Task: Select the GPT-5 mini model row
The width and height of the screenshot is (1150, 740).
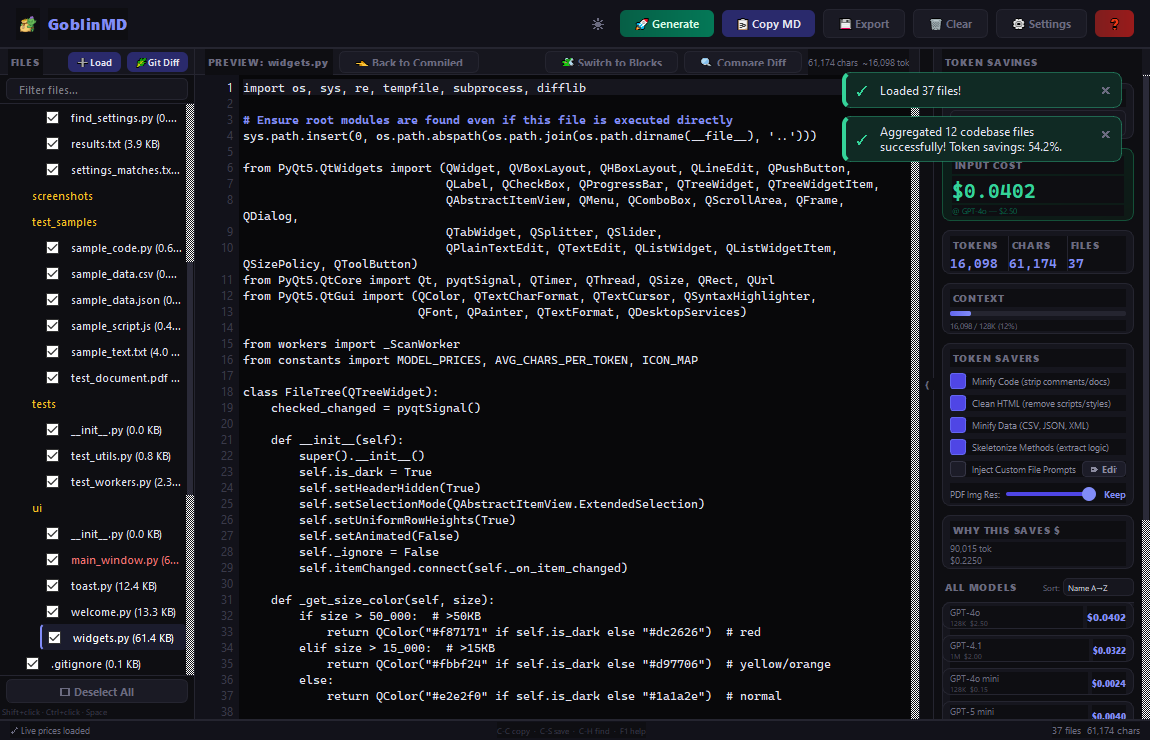Action: [x=1038, y=713]
